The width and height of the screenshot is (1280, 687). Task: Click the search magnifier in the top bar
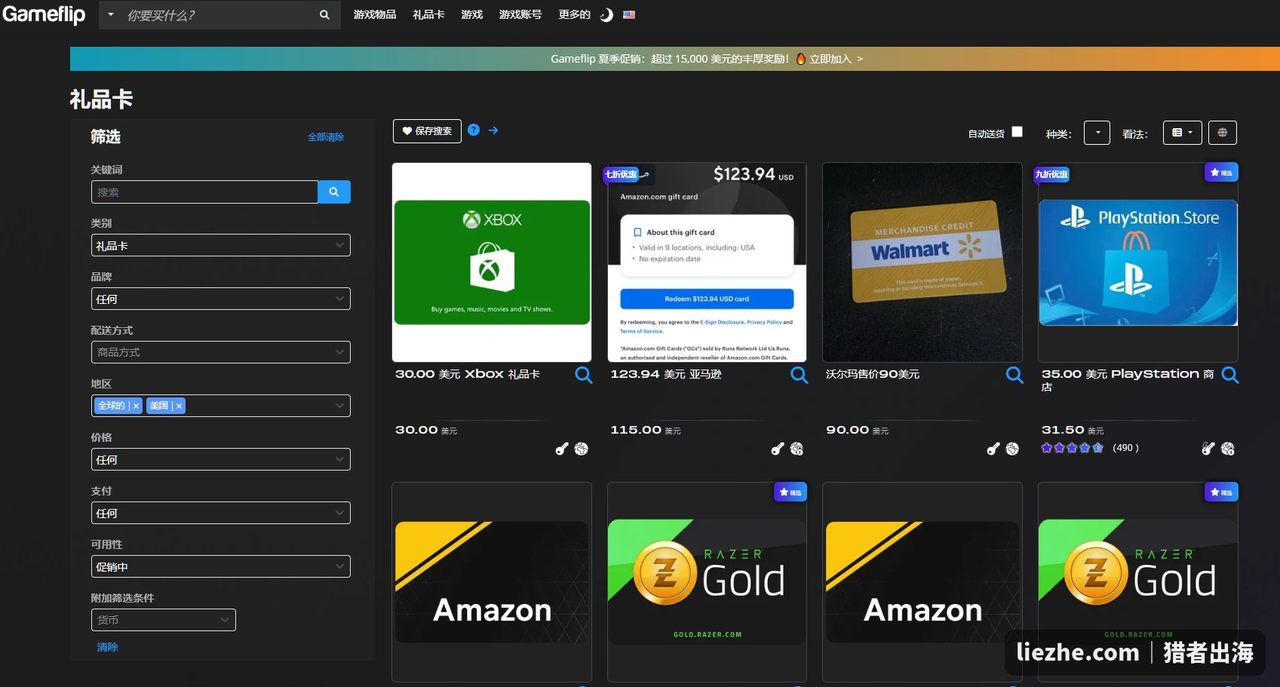[x=324, y=15]
